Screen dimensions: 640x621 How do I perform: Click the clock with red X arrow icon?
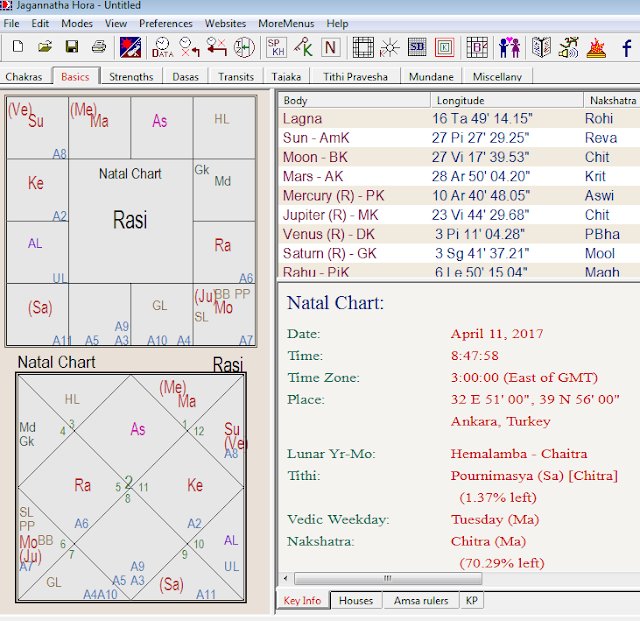[x=189, y=47]
